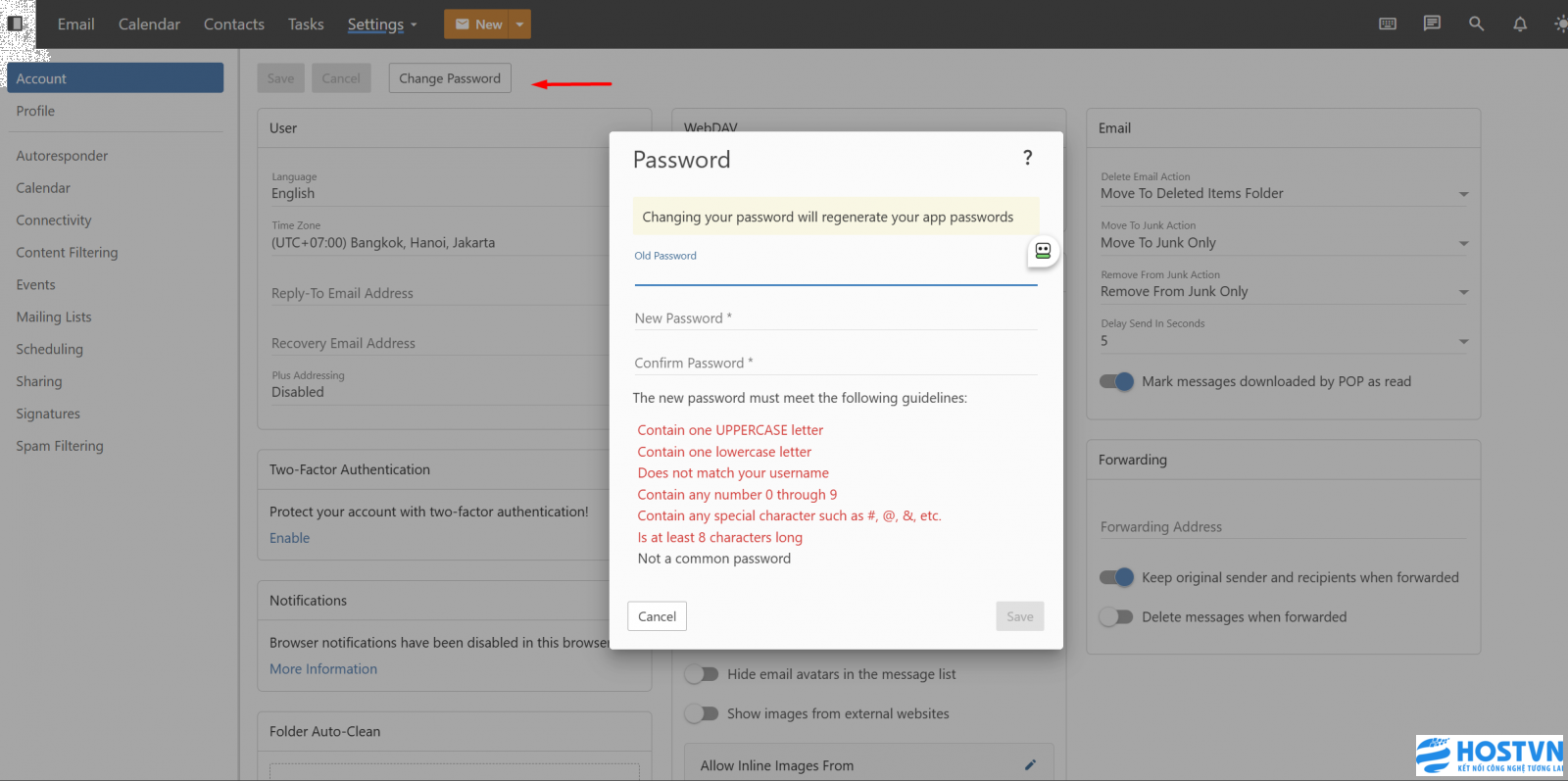Turn on Show images from external websites
The image size is (1568, 781).
(x=702, y=713)
